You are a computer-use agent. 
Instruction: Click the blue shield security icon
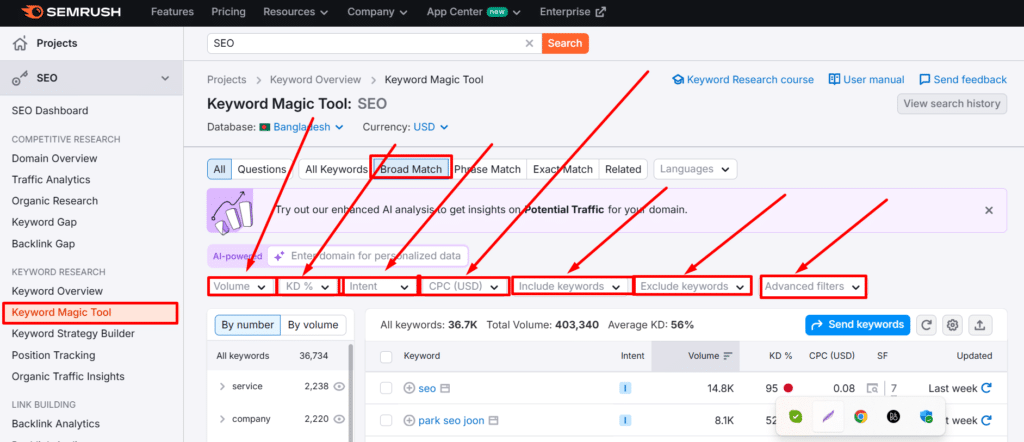[x=926, y=417]
